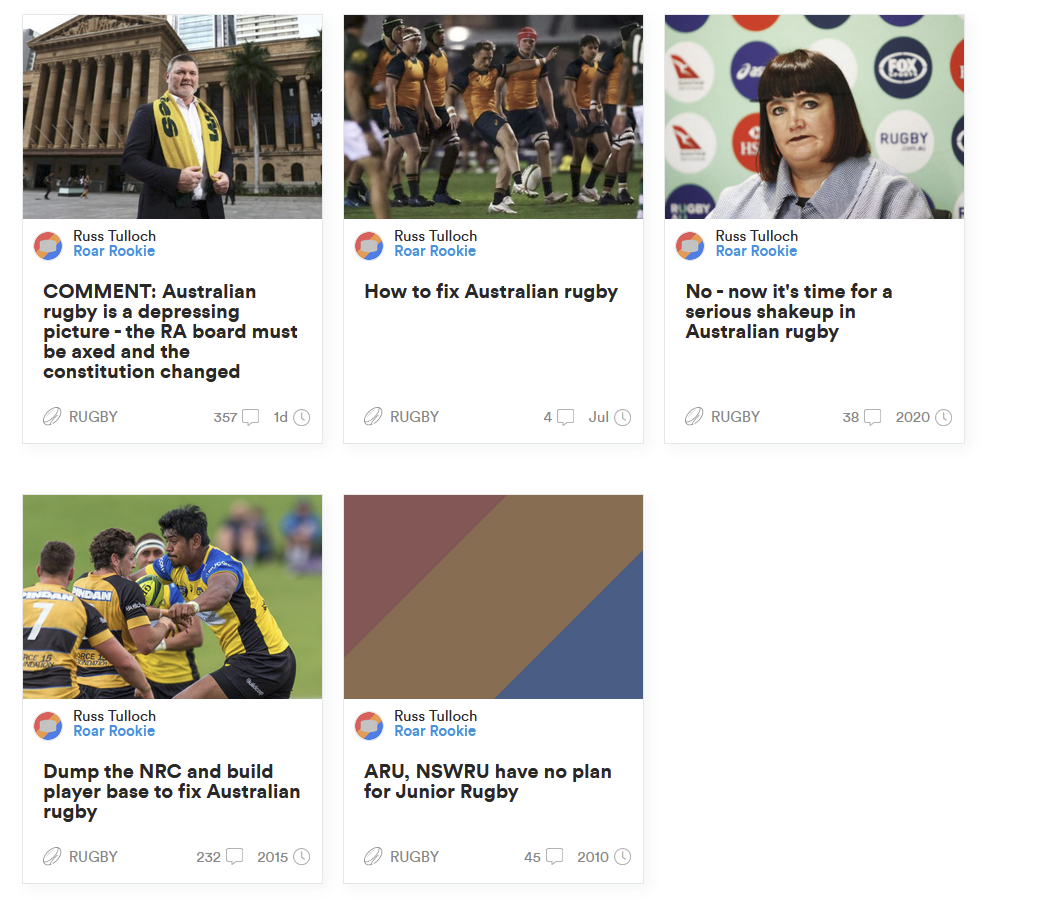Click the man with yellow scarf photo
Viewport: 1044px width, 900px height.
172,117
